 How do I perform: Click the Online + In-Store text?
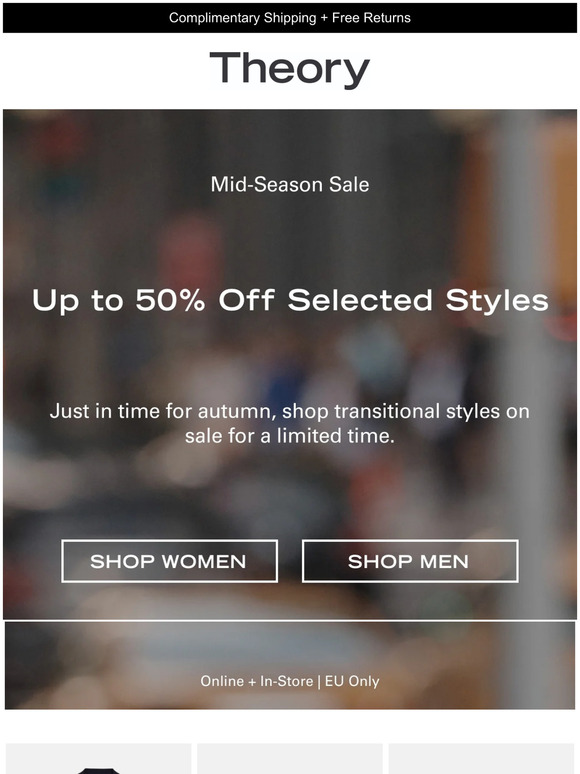point(257,681)
